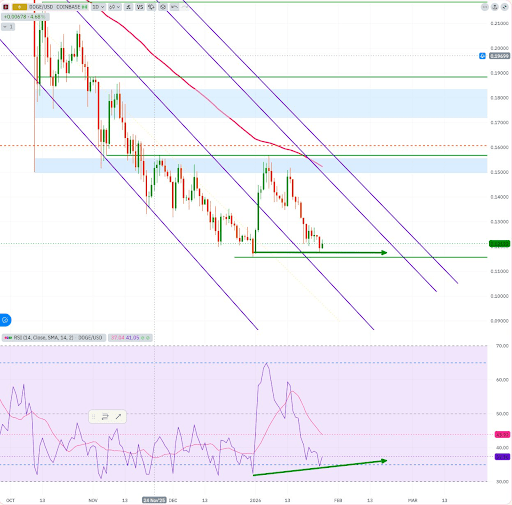Open the 1D timeframe dropdown

pos(98,7)
